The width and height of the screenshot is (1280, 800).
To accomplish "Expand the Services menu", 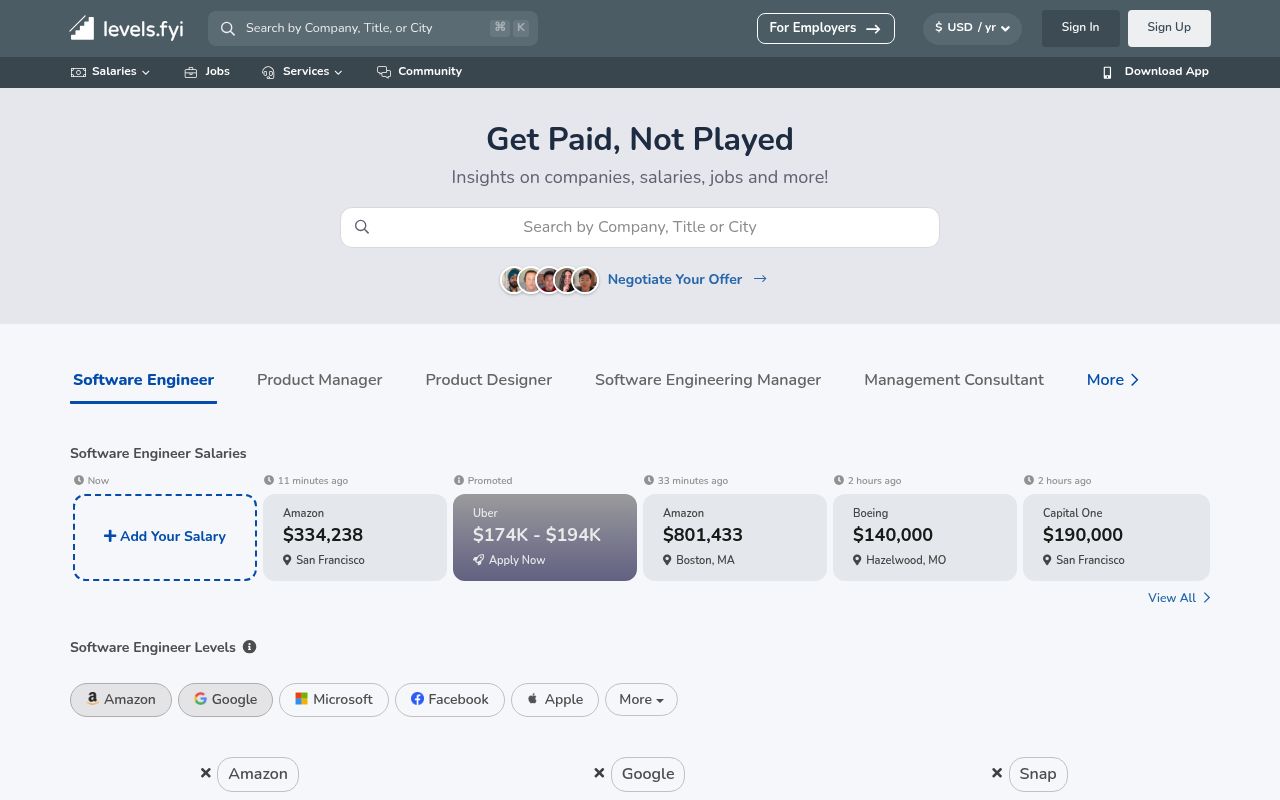I will click(x=302, y=72).
